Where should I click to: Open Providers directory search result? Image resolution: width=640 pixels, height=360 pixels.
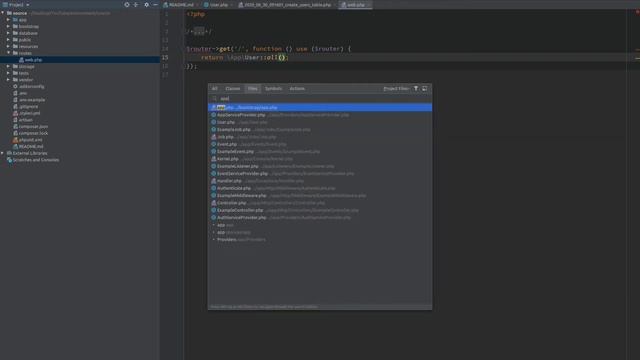(320, 240)
